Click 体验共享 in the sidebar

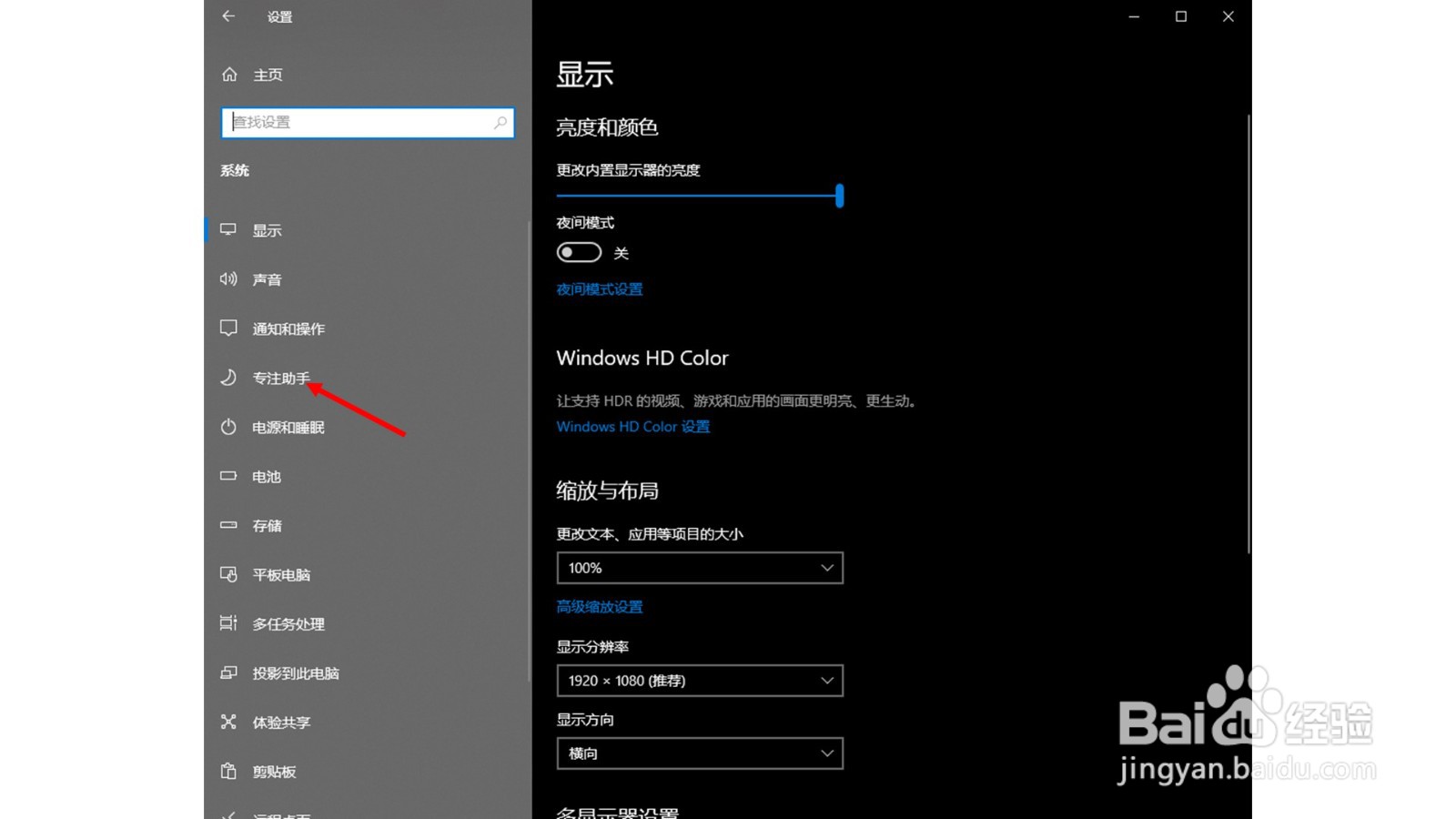click(278, 722)
